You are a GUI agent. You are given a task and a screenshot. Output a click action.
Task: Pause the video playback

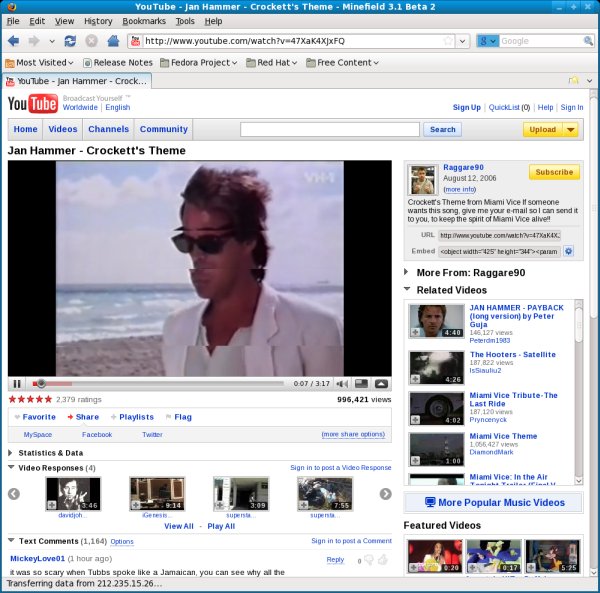(17, 383)
